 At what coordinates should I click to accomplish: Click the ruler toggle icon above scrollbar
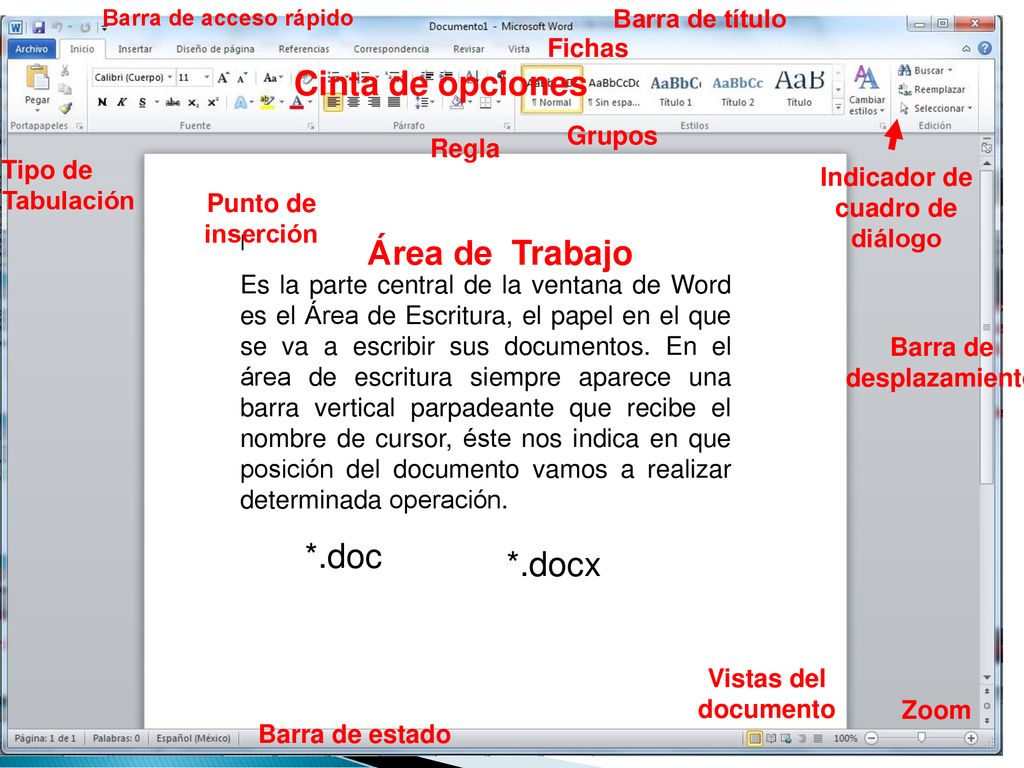[x=987, y=147]
